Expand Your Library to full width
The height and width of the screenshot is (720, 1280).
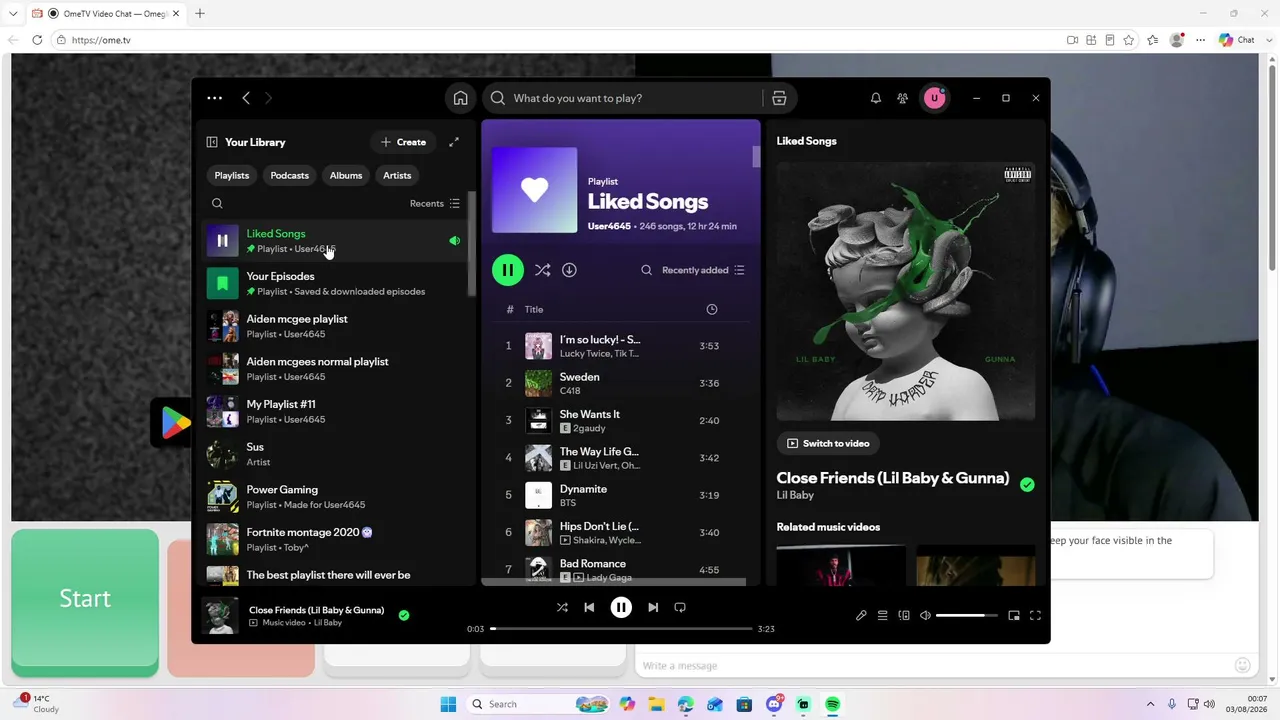[x=454, y=142]
